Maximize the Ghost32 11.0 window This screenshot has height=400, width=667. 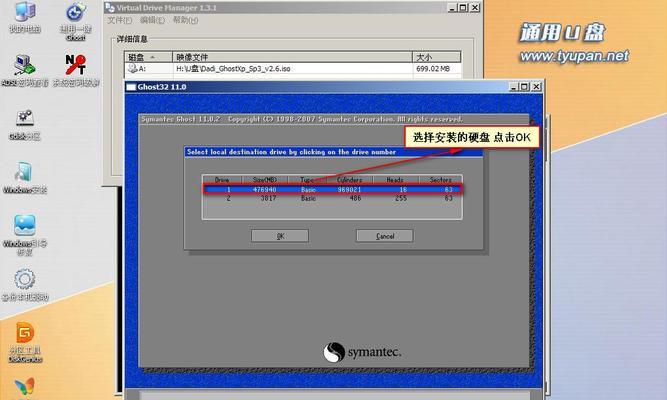pos(524,87)
